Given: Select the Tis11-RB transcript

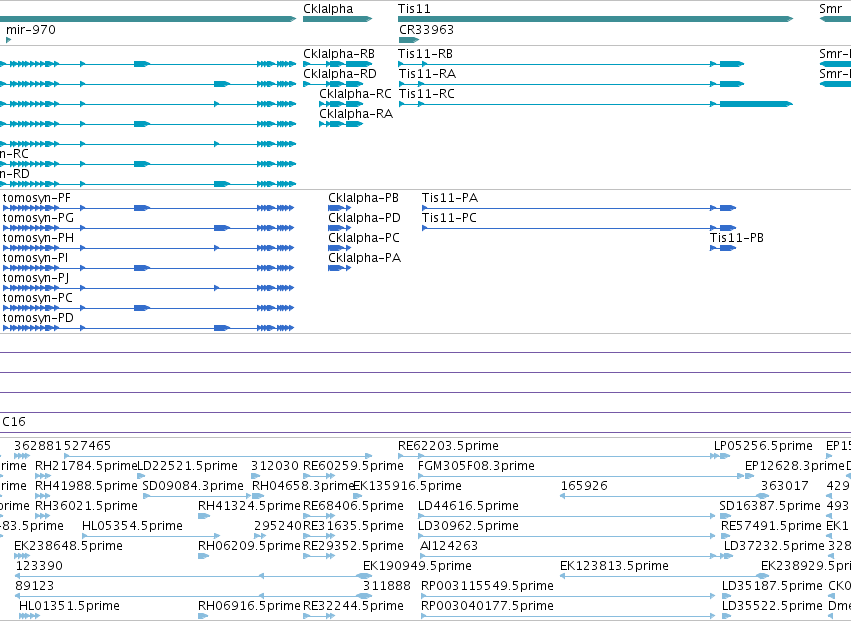Looking at the screenshot, I should pyautogui.click(x=571, y=64).
